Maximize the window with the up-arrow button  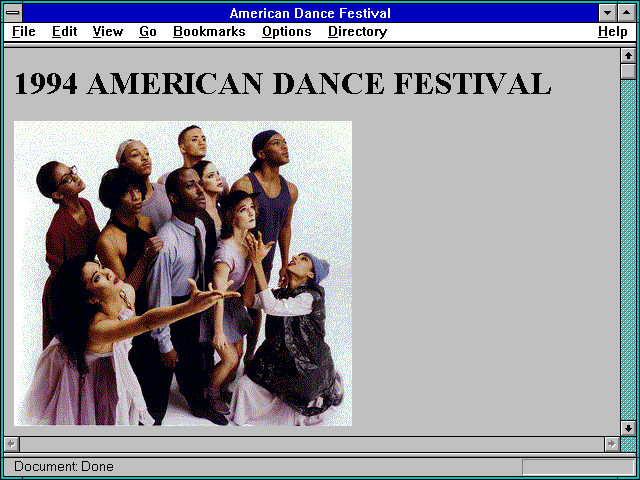(627, 13)
